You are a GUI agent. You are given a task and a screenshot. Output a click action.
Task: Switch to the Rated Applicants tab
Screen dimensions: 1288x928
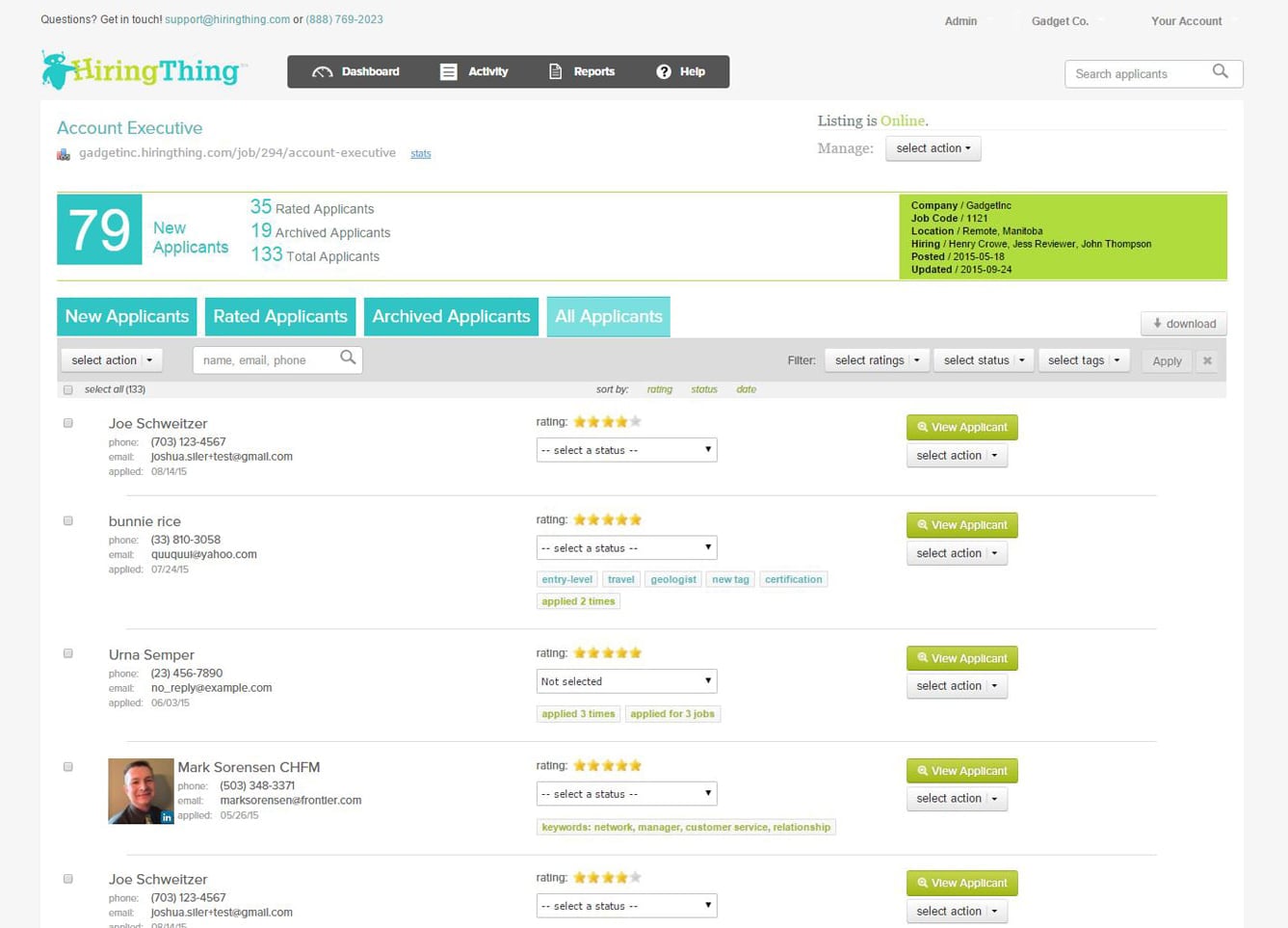pyautogui.click(x=280, y=317)
